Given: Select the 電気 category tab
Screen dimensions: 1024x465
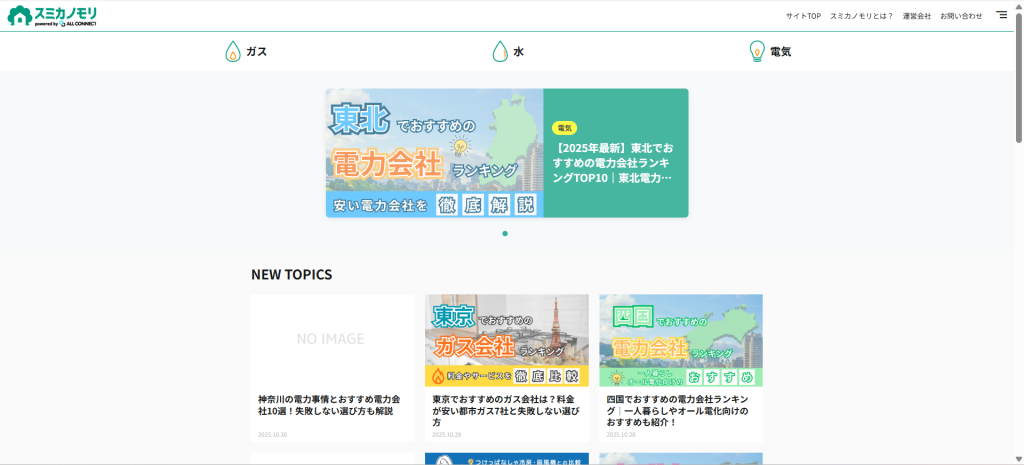Looking at the screenshot, I should 780,52.
